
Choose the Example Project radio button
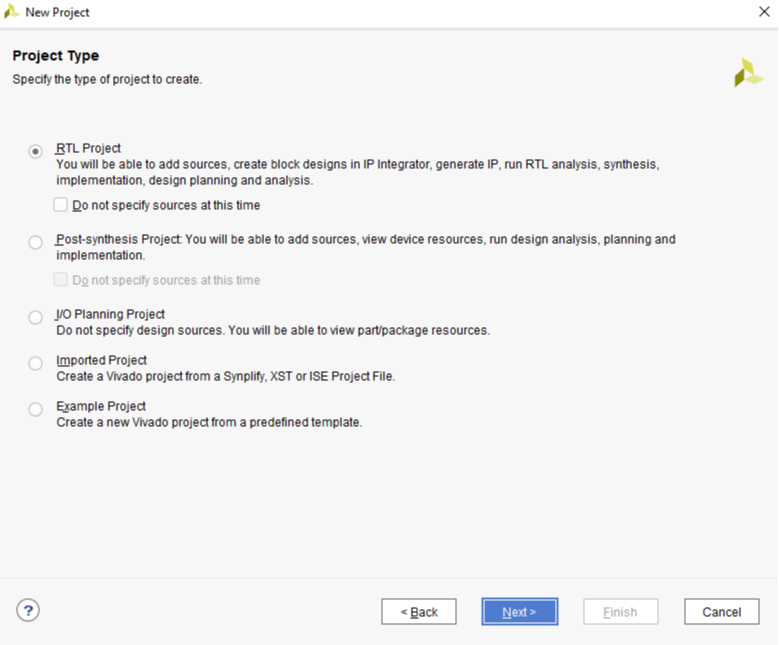pyautogui.click(x=36, y=409)
